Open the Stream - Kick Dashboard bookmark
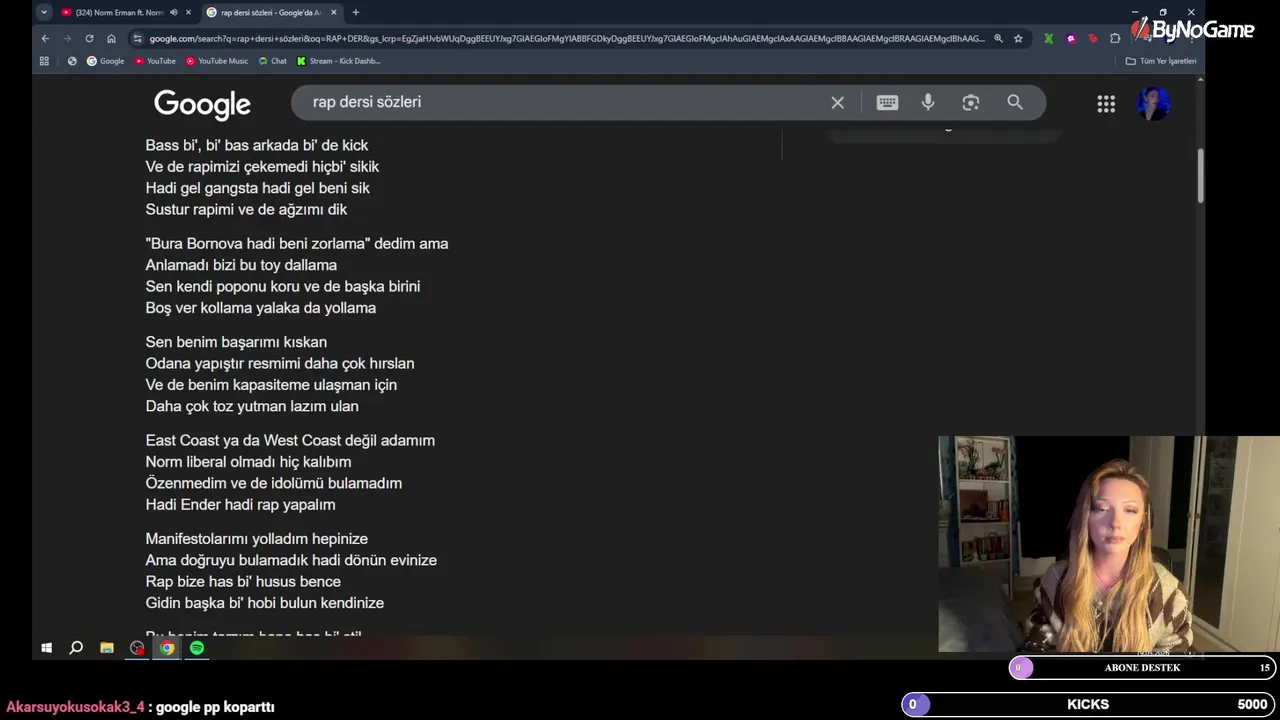1280x720 pixels. tap(338, 61)
